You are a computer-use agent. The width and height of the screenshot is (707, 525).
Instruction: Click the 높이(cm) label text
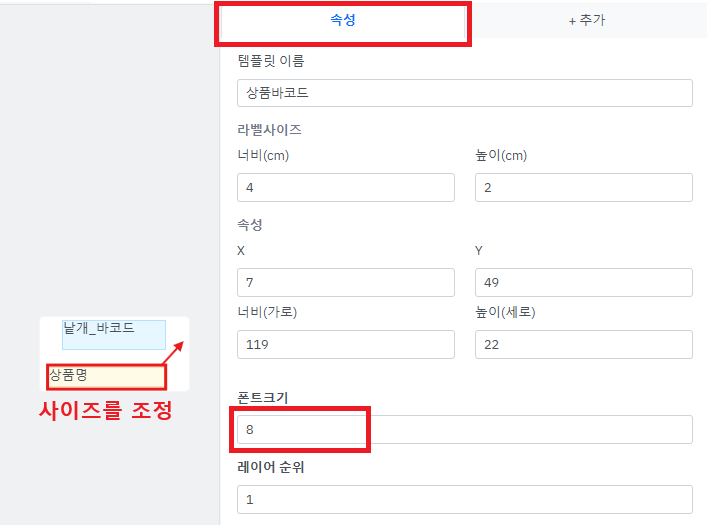(x=501, y=155)
